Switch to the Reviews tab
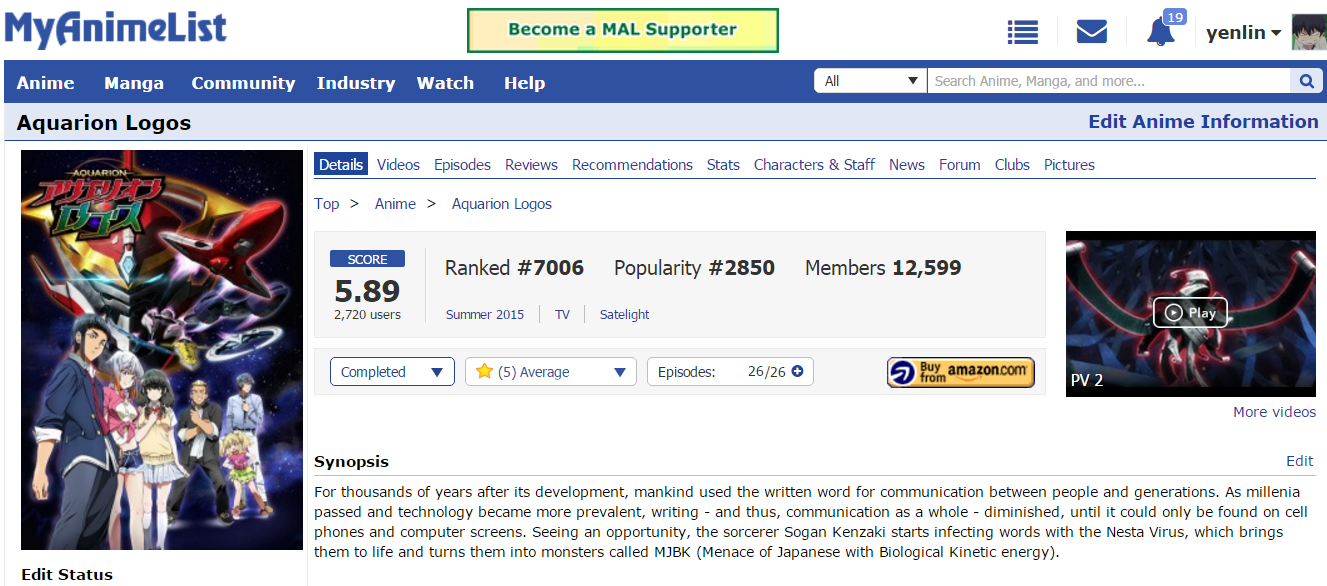Screen dimensions: 1327x586 point(531,165)
